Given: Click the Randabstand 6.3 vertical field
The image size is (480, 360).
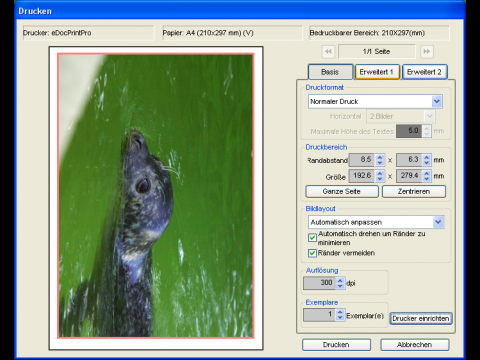Looking at the screenshot, I should pyautogui.click(x=409, y=160).
